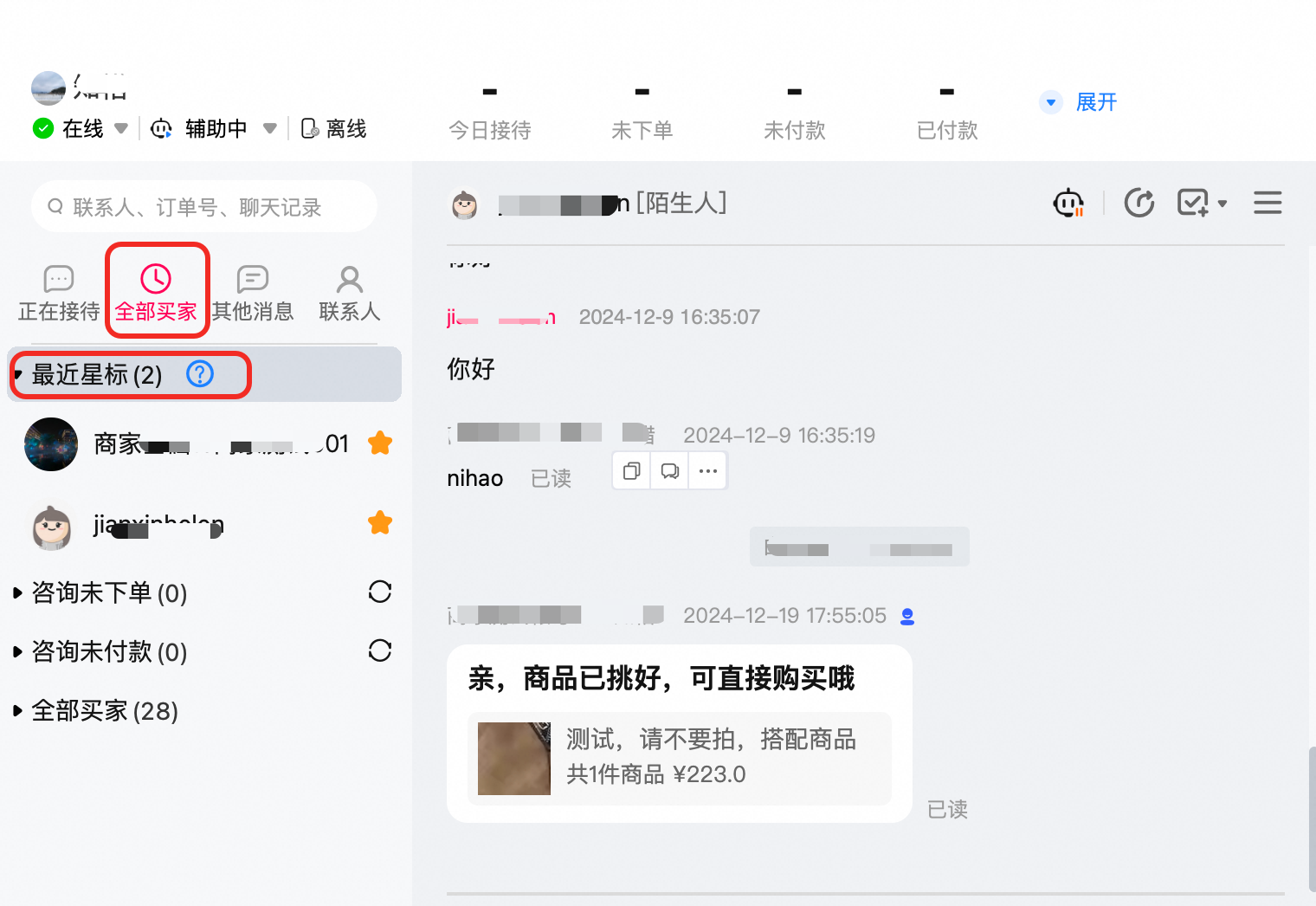Open the 正在接待 chat tab
The width and height of the screenshot is (1316, 906).
point(58,294)
